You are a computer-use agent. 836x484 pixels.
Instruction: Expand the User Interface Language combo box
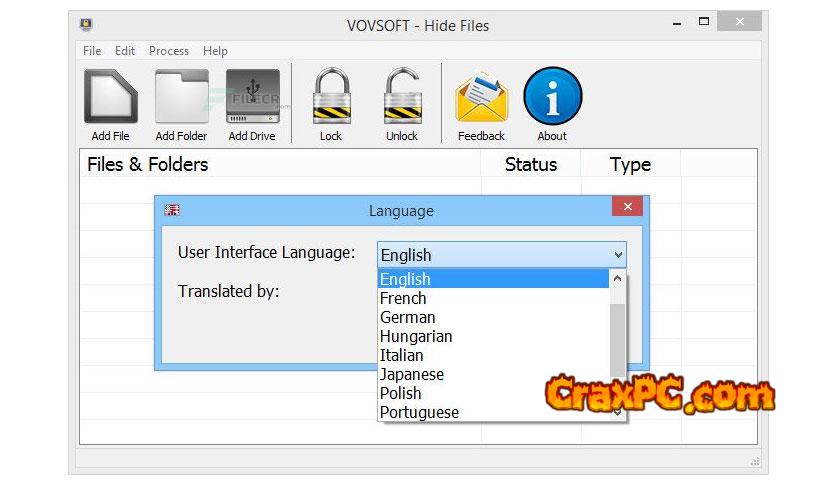point(501,255)
